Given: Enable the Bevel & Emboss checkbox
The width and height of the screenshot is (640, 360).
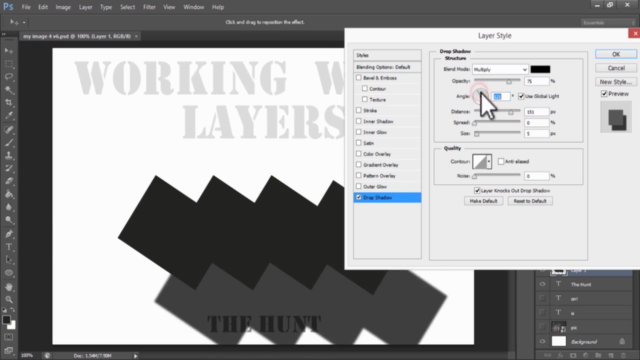Looking at the screenshot, I should [358, 78].
